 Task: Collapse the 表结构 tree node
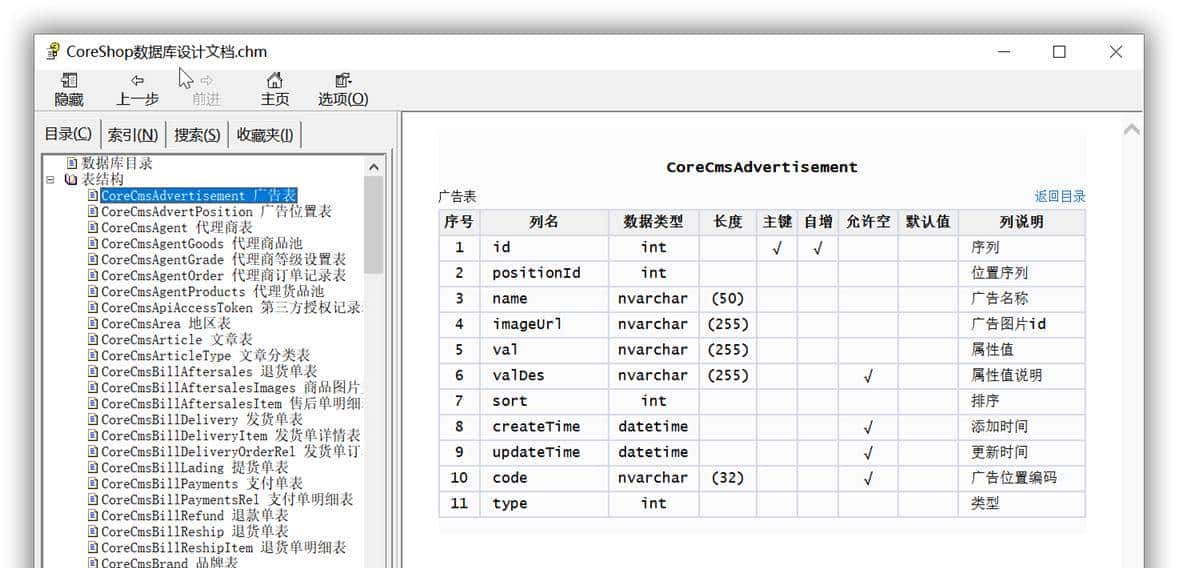pyautogui.click(x=50, y=180)
